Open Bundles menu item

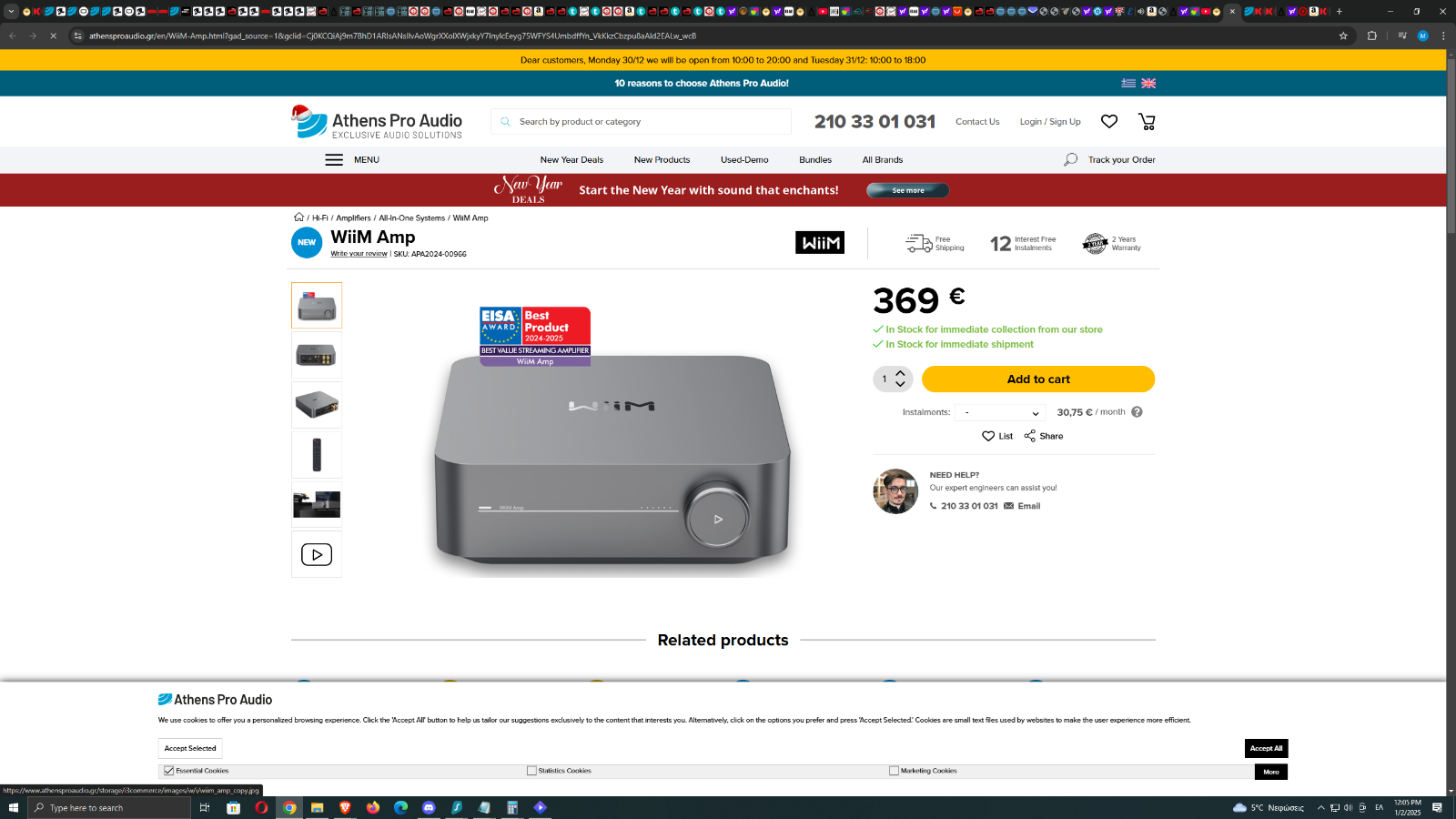815,159
